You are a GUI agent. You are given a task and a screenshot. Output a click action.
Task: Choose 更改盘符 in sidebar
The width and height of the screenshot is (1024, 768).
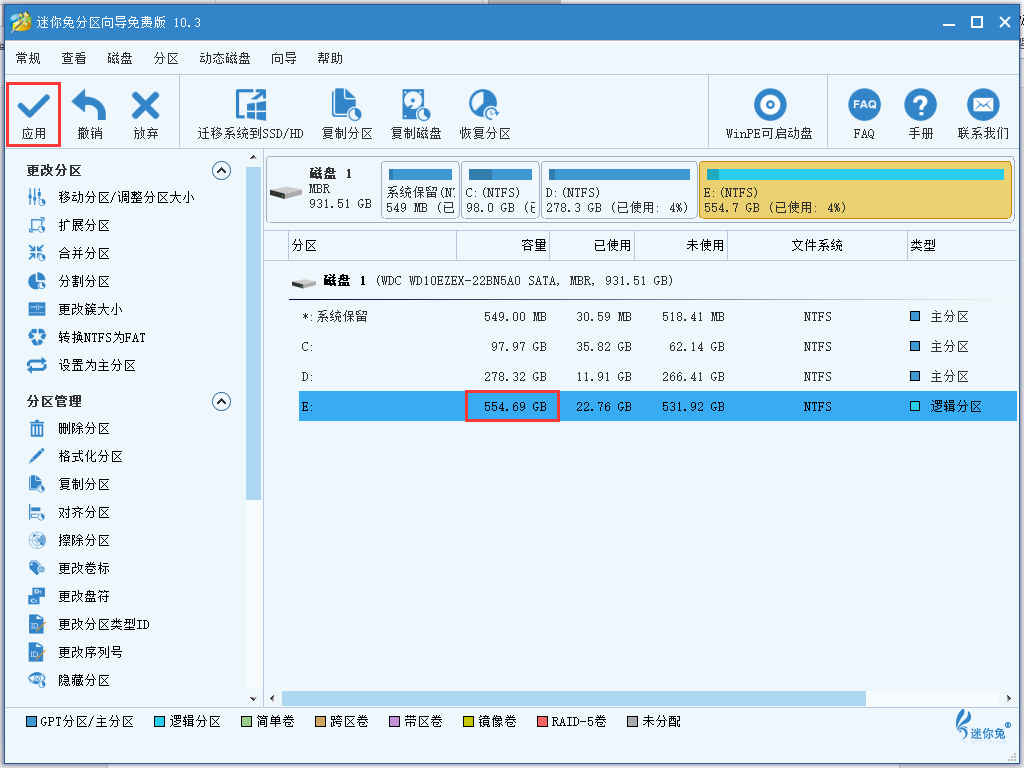point(69,596)
